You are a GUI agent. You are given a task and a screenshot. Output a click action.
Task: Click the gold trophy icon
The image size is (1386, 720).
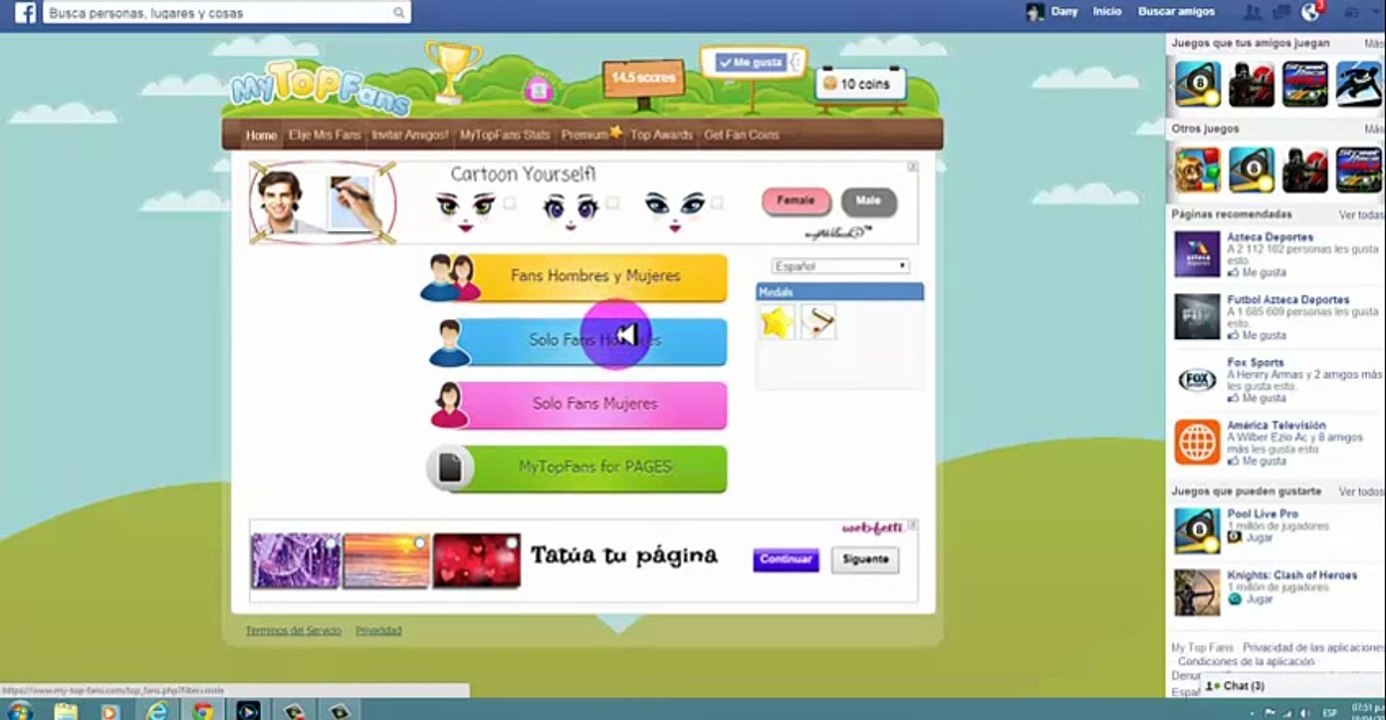tap(453, 70)
